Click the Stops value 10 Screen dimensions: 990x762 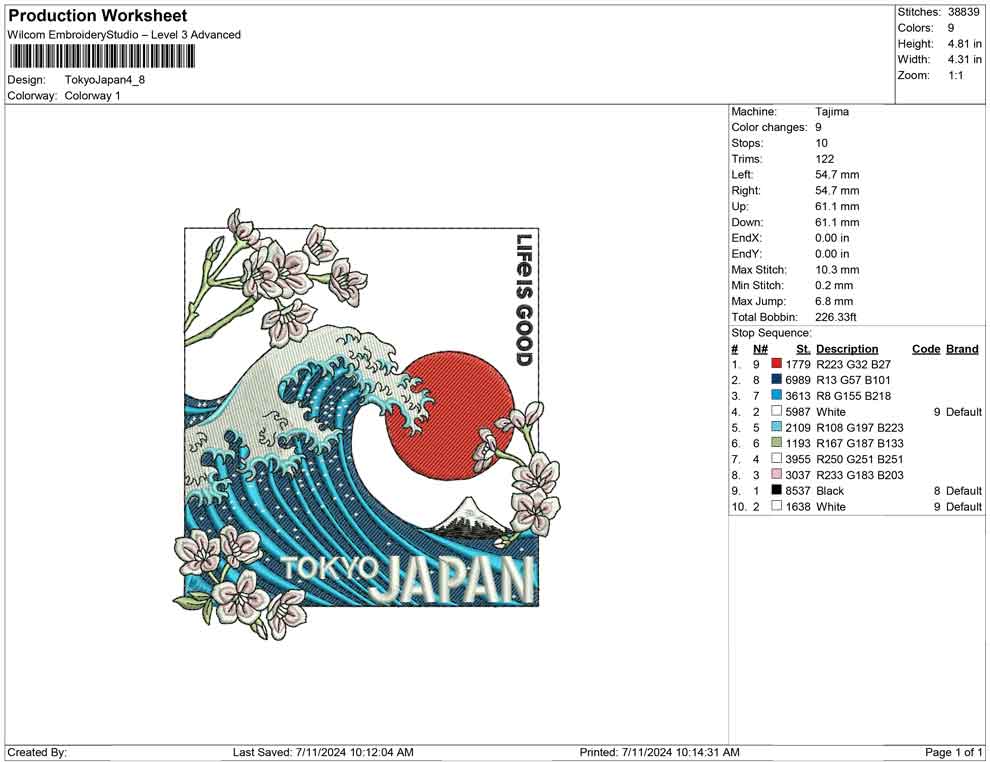pos(821,143)
